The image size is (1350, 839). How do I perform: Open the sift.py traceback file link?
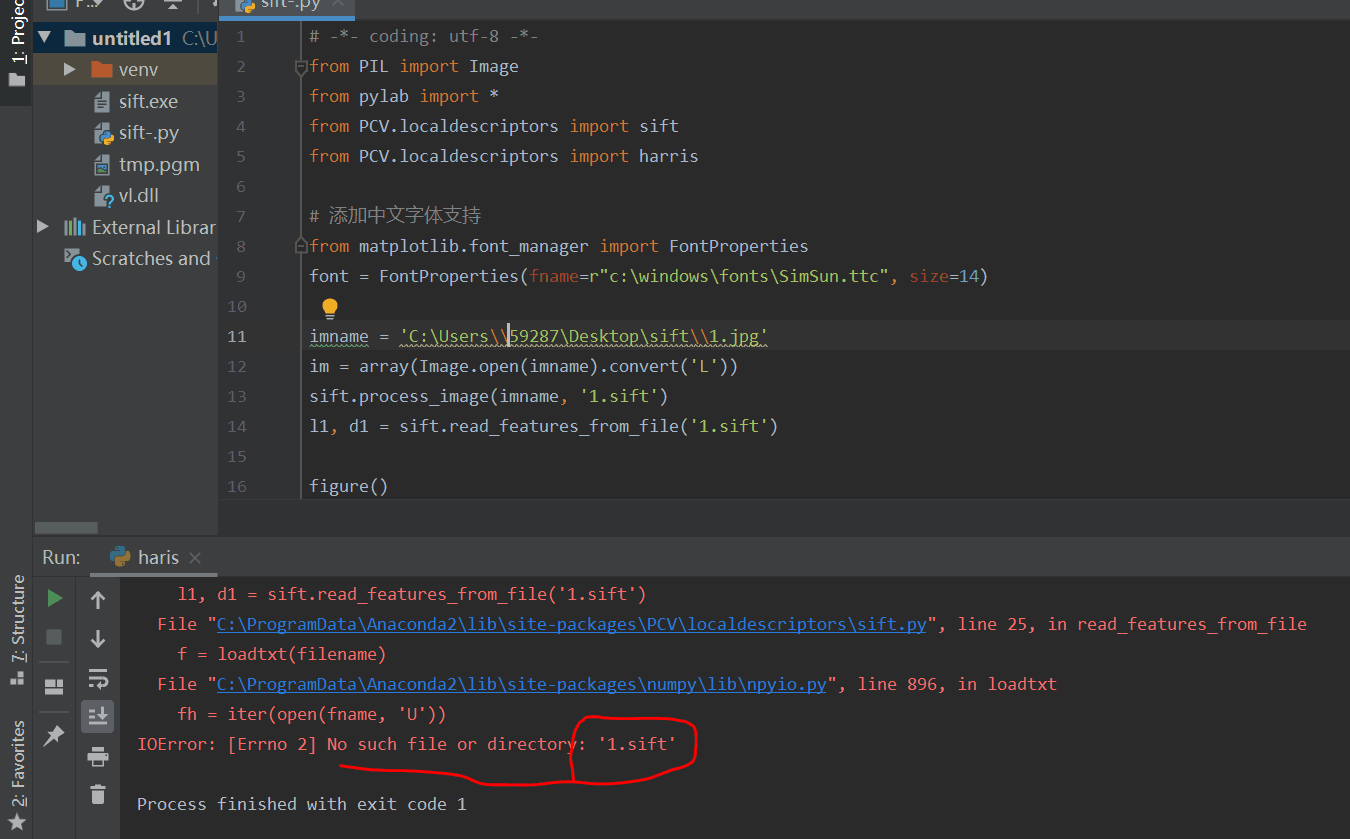(574, 624)
